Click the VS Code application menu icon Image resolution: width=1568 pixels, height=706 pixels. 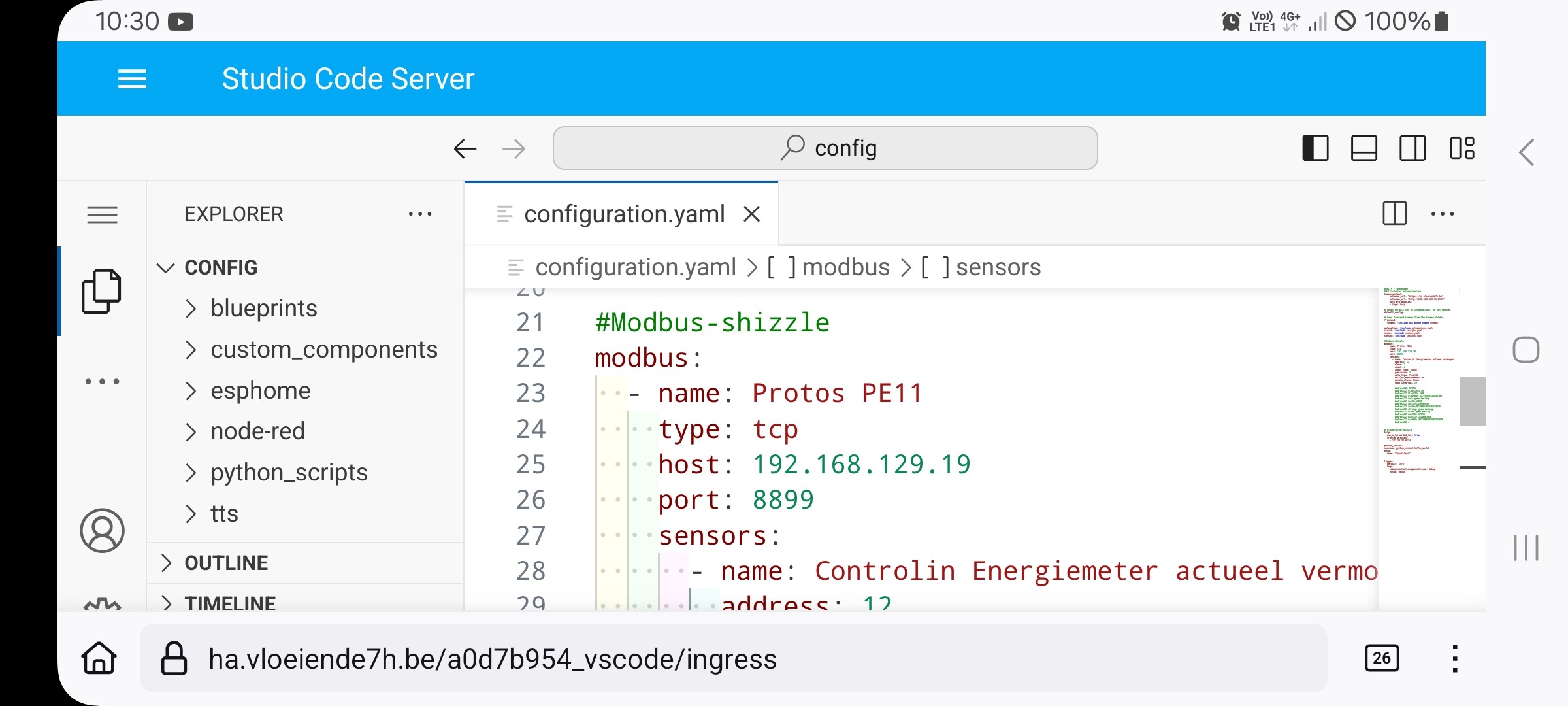click(102, 214)
